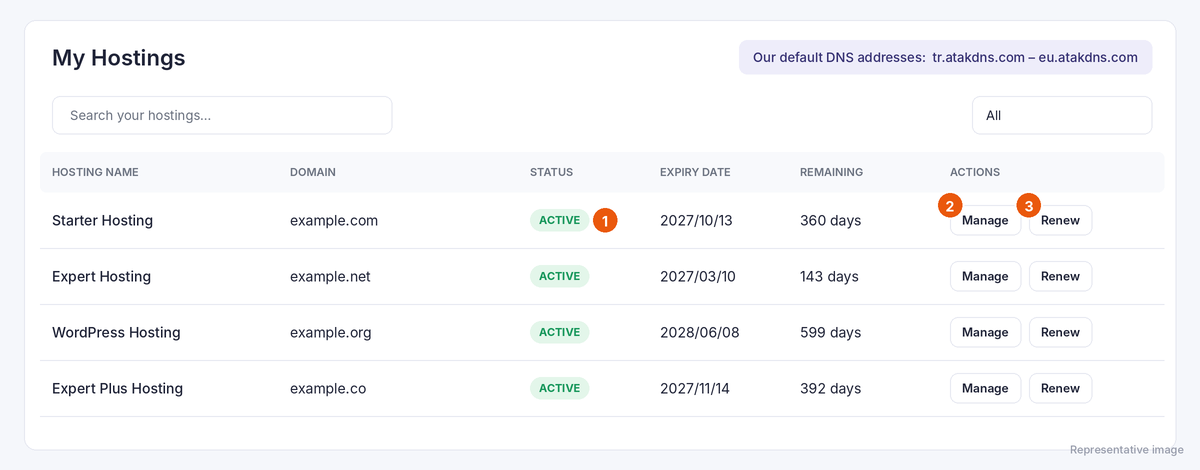The width and height of the screenshot is (1200, 470).
Task: Renew the WordPress Hosting plan
Action: (1060, 332)
